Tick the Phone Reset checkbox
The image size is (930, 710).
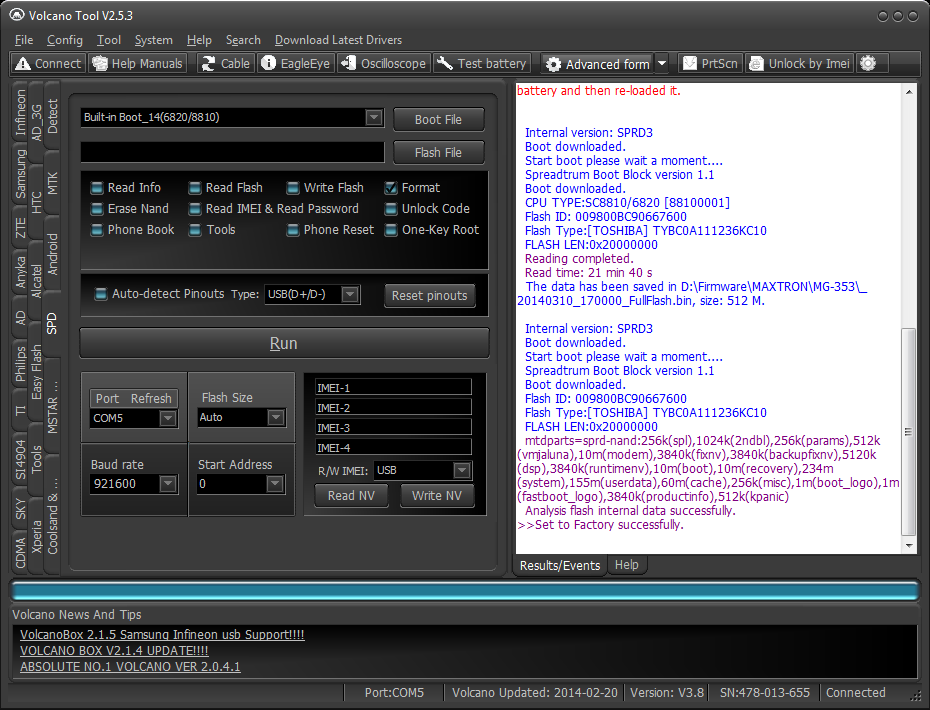point(293,230)
